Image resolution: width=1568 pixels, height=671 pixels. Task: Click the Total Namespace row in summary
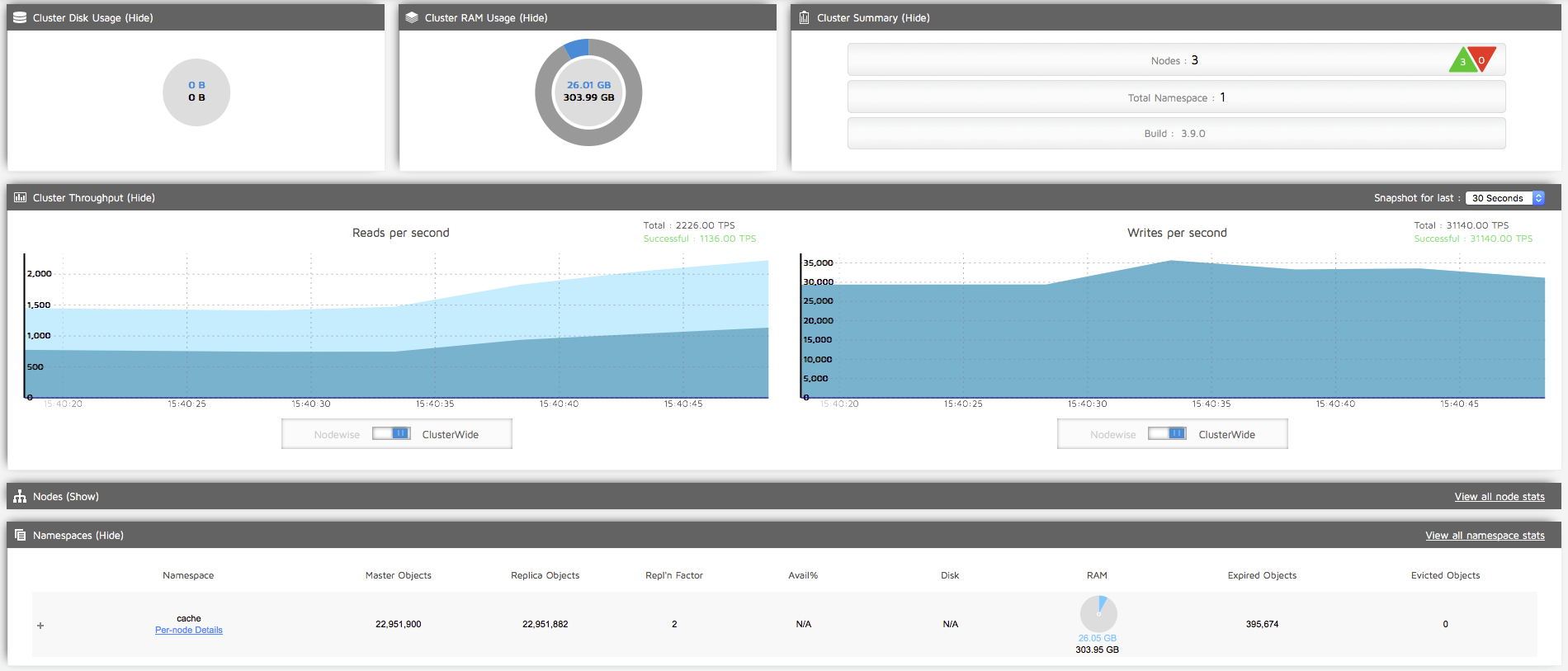click(1176, 97)
